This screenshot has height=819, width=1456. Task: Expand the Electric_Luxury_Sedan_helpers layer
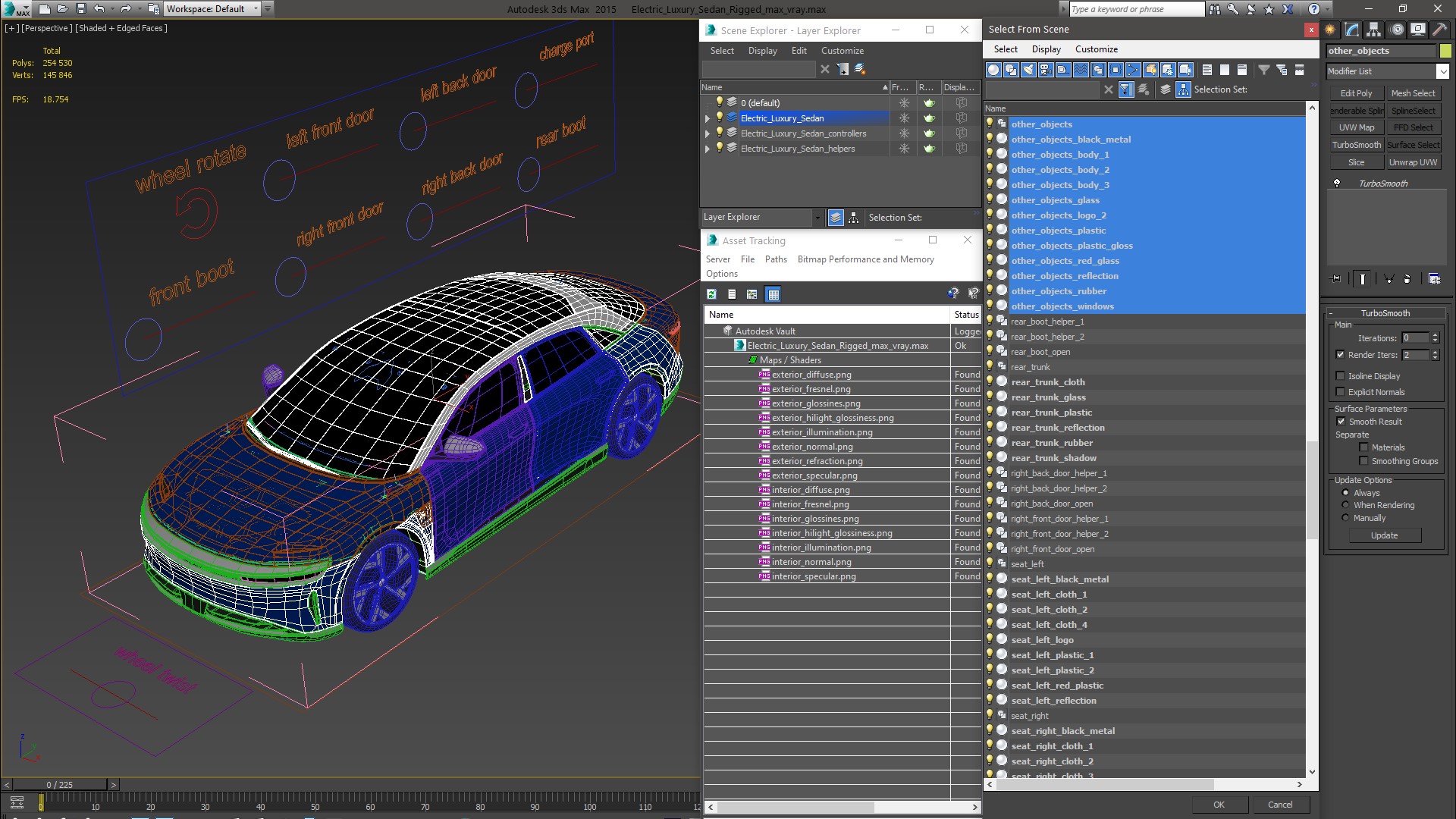708,149
